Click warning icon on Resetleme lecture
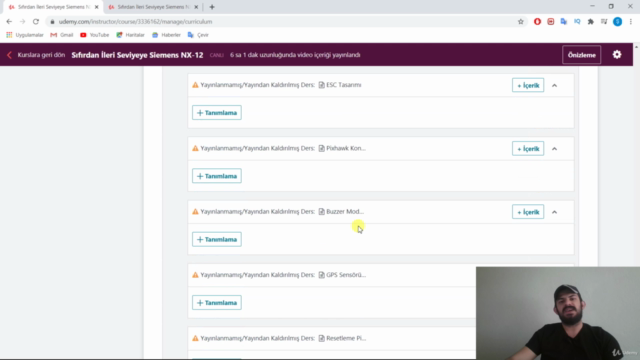The width and height of the screenshot is (640, 360). (195, 338)
